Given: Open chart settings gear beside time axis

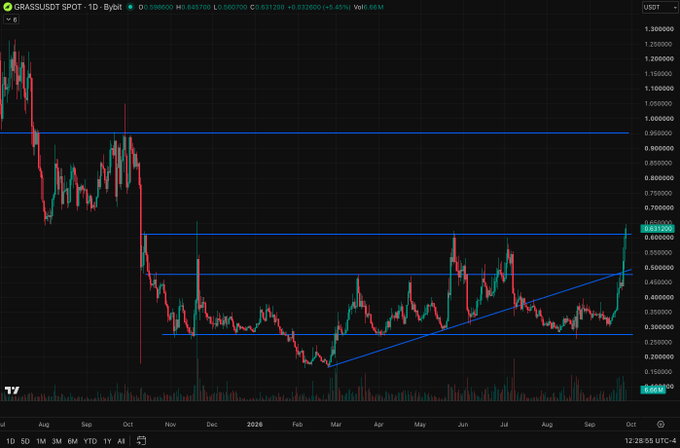Looking at the screenshot, I should 660,424.
